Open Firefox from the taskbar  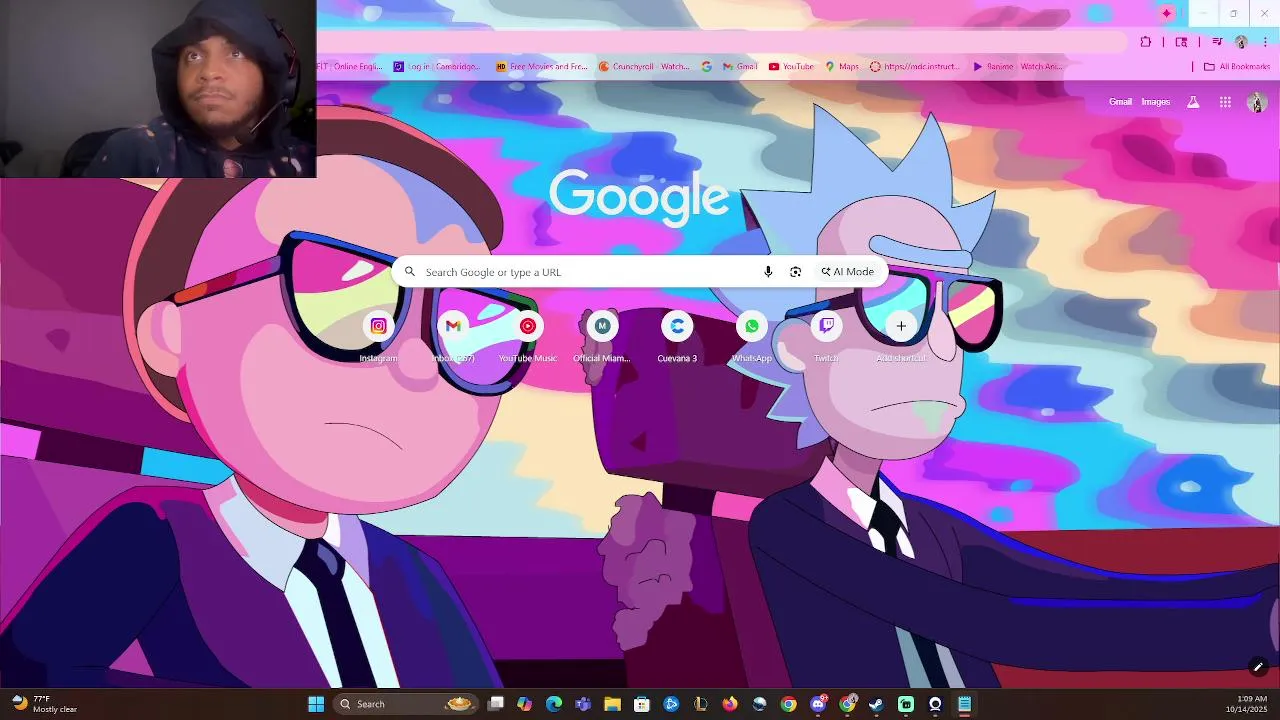[x=730, y=704]
